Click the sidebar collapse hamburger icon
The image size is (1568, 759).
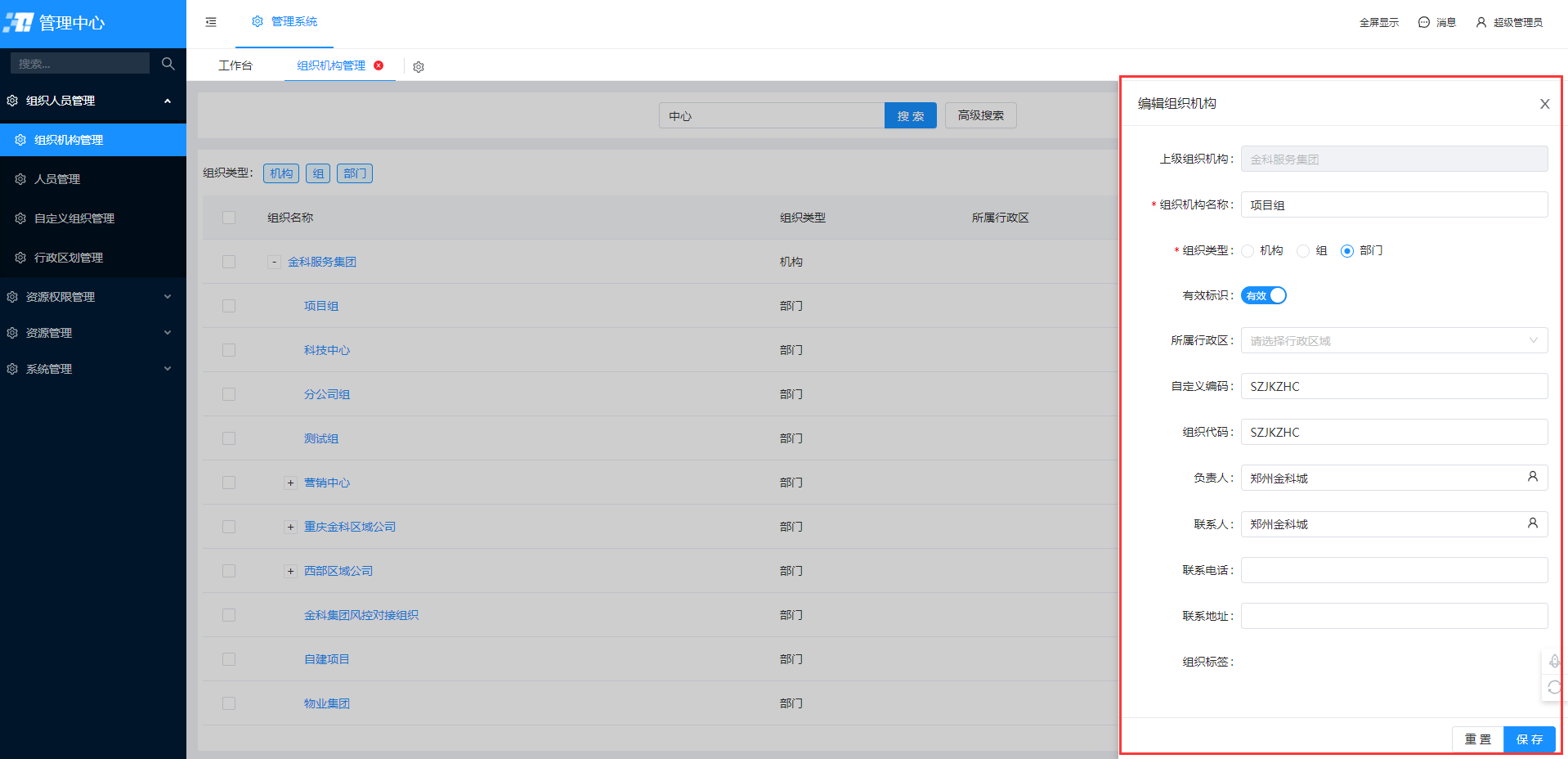pyautogui.click(x=211, y=22)
